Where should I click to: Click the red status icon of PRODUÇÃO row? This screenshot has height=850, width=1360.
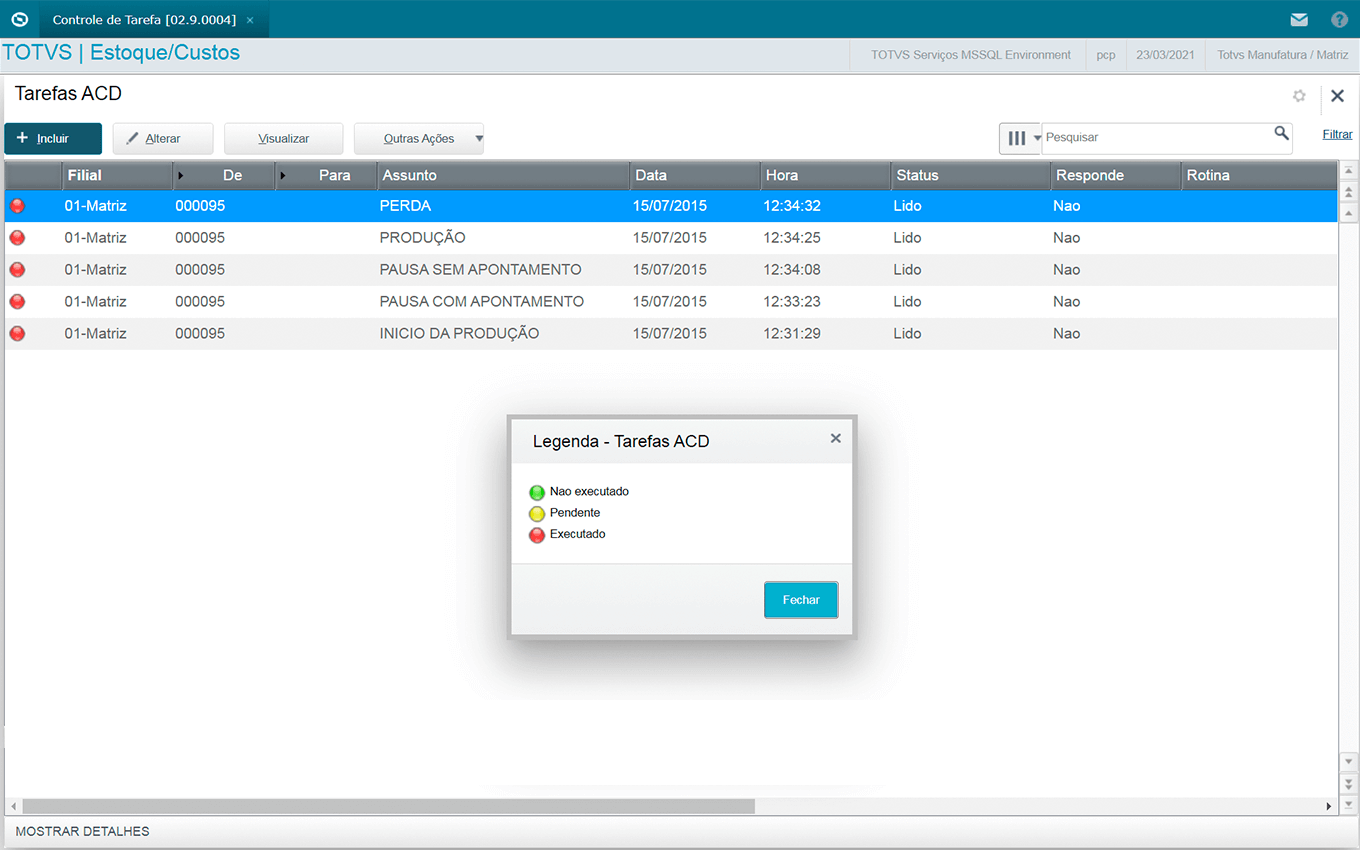click(17, 238)
